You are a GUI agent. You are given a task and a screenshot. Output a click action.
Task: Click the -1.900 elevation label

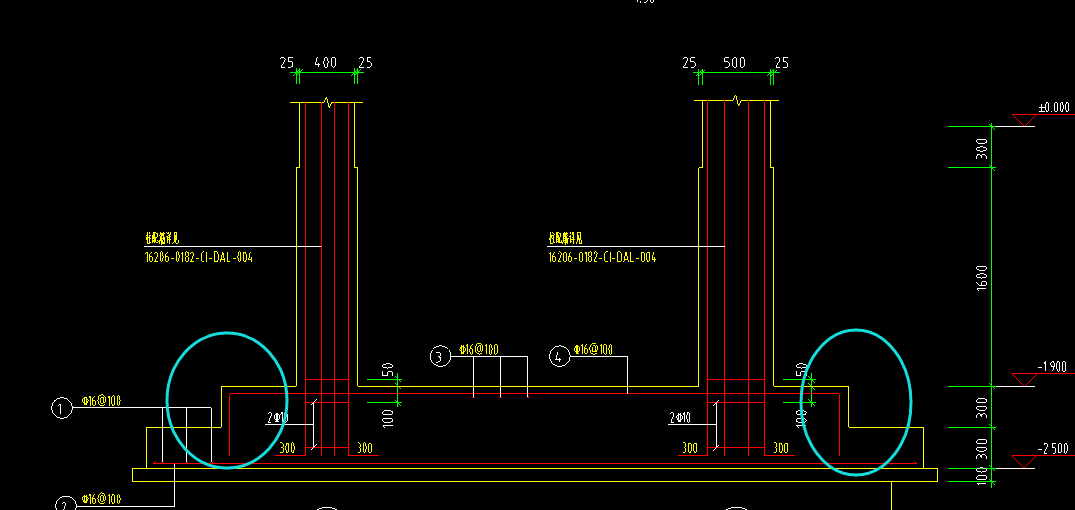click(1052, 367)
